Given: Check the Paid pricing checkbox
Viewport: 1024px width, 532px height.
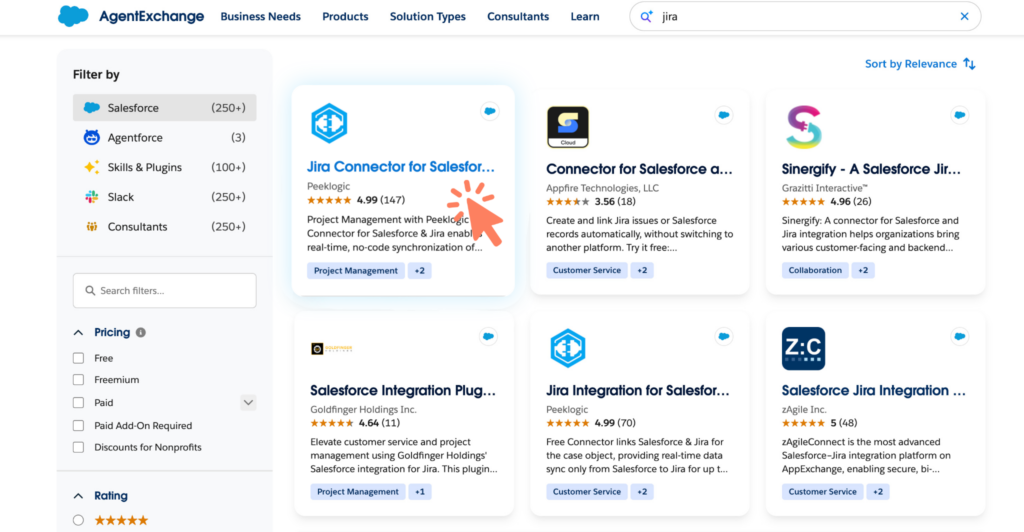Looking at the screenshot, I should point(78,403).
